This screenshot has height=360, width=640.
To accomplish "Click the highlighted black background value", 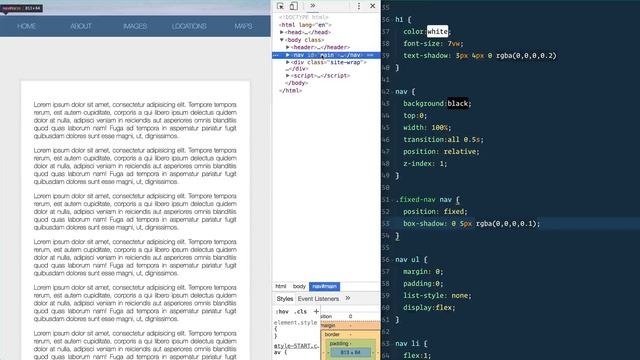I will pos(458,104).
